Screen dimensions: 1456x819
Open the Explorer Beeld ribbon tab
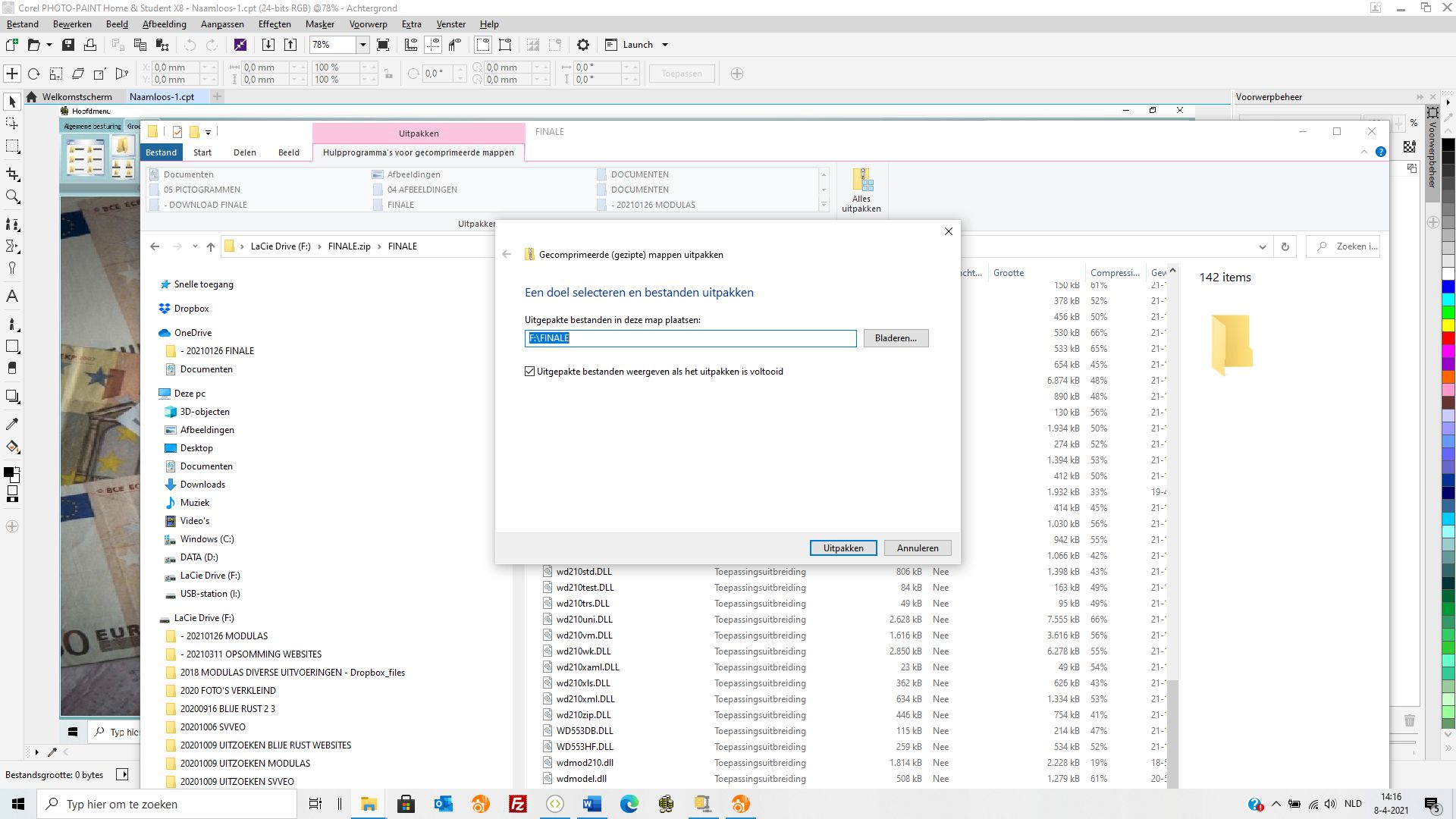click(x=289, y=152)
